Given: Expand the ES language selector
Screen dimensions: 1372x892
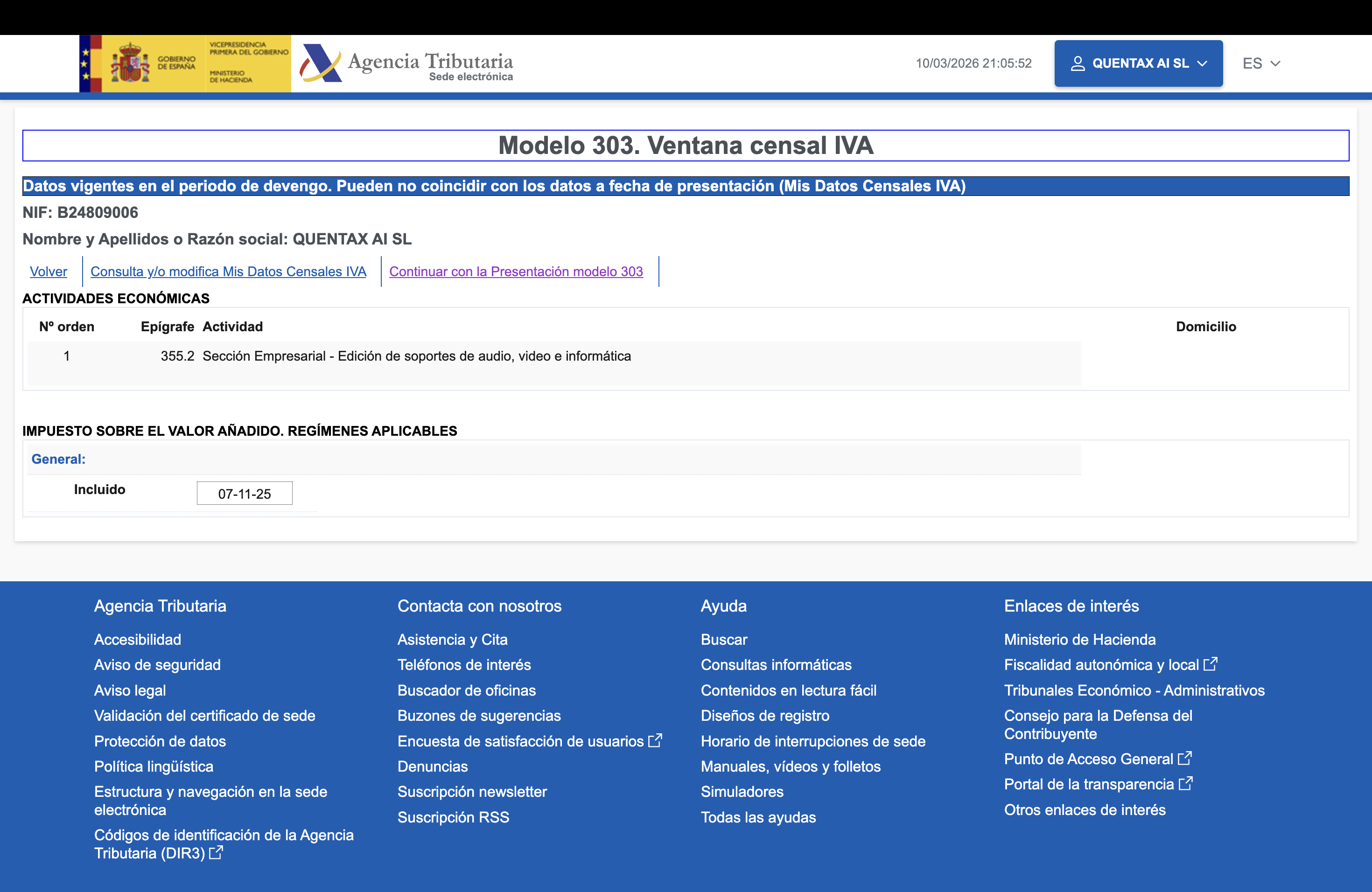Looking at the screenshot, I should [x=1261, y=63].
